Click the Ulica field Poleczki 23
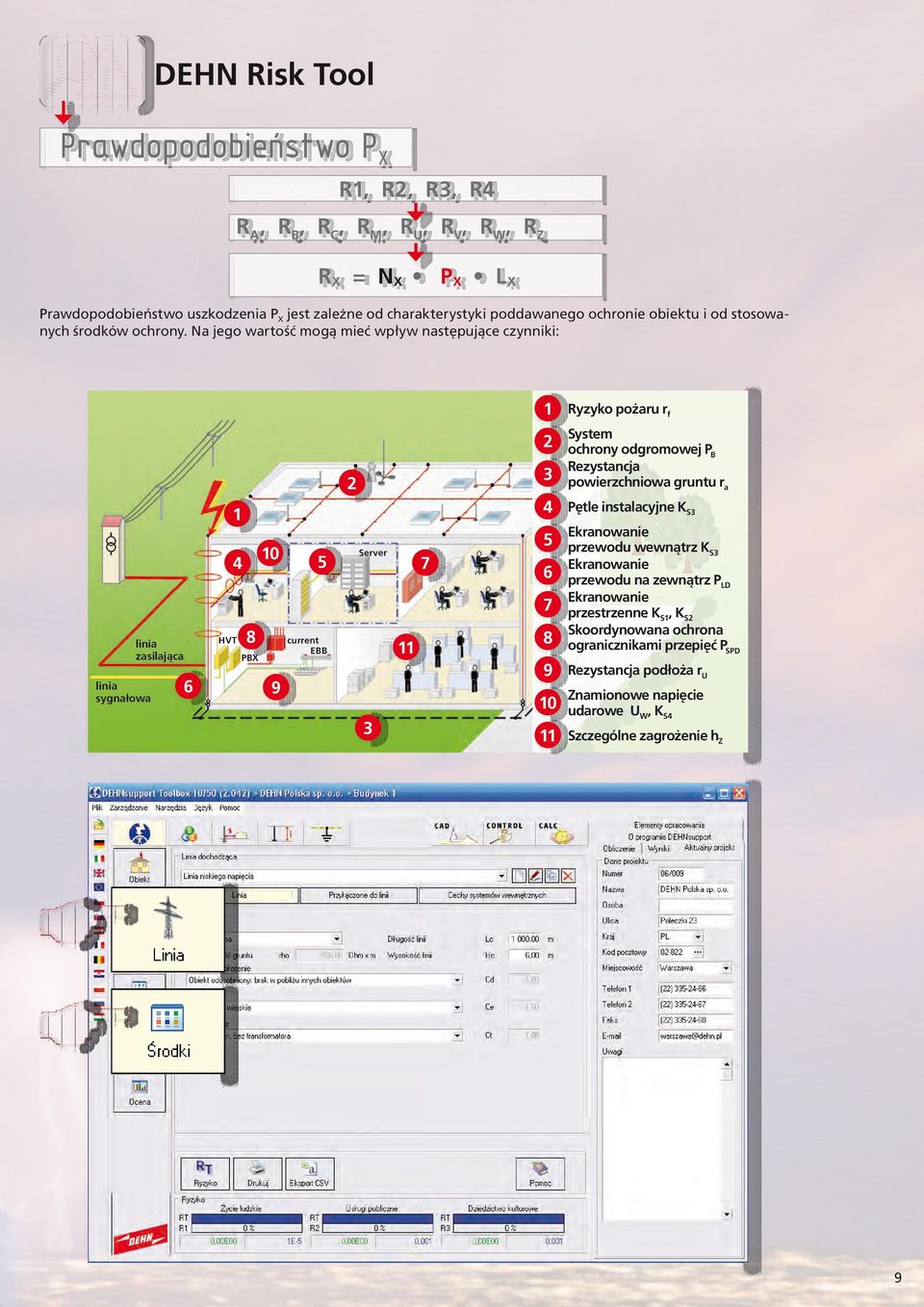 click(696, 921)
